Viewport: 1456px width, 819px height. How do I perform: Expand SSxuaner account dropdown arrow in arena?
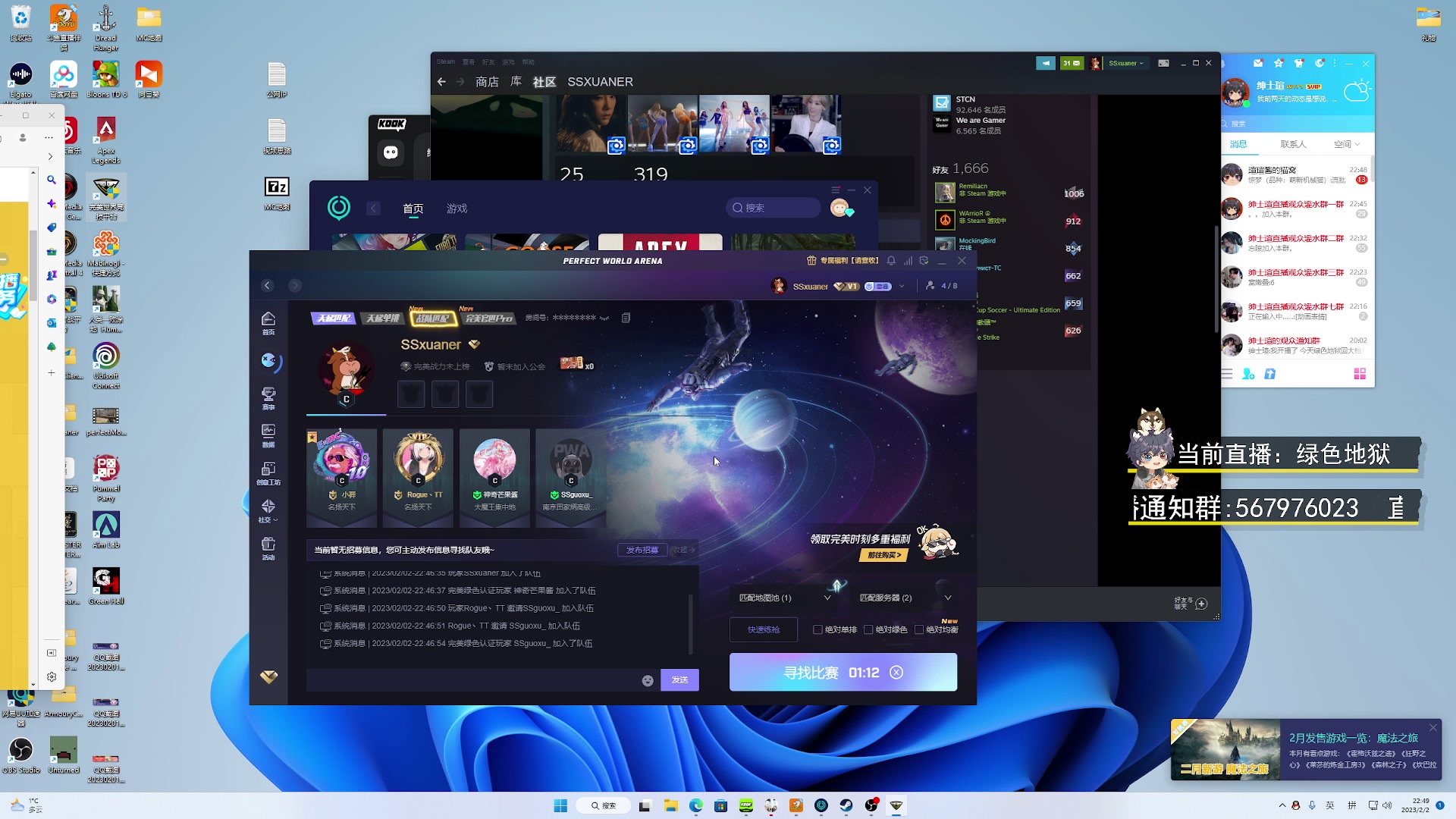pos(902,287)
